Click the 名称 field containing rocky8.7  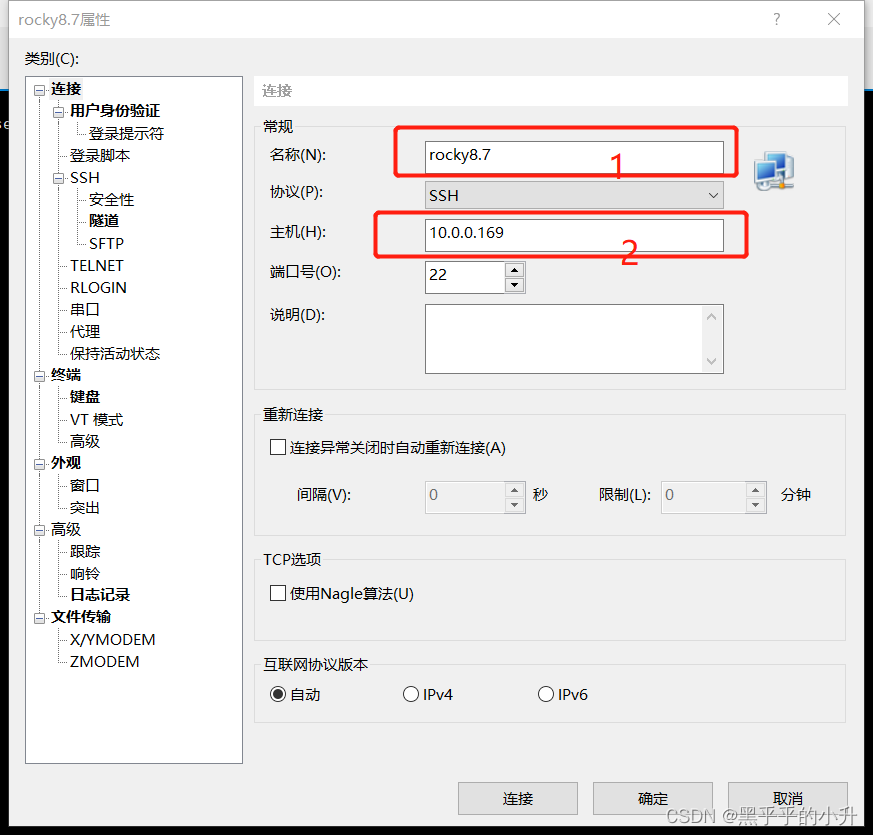click(574, 155)
